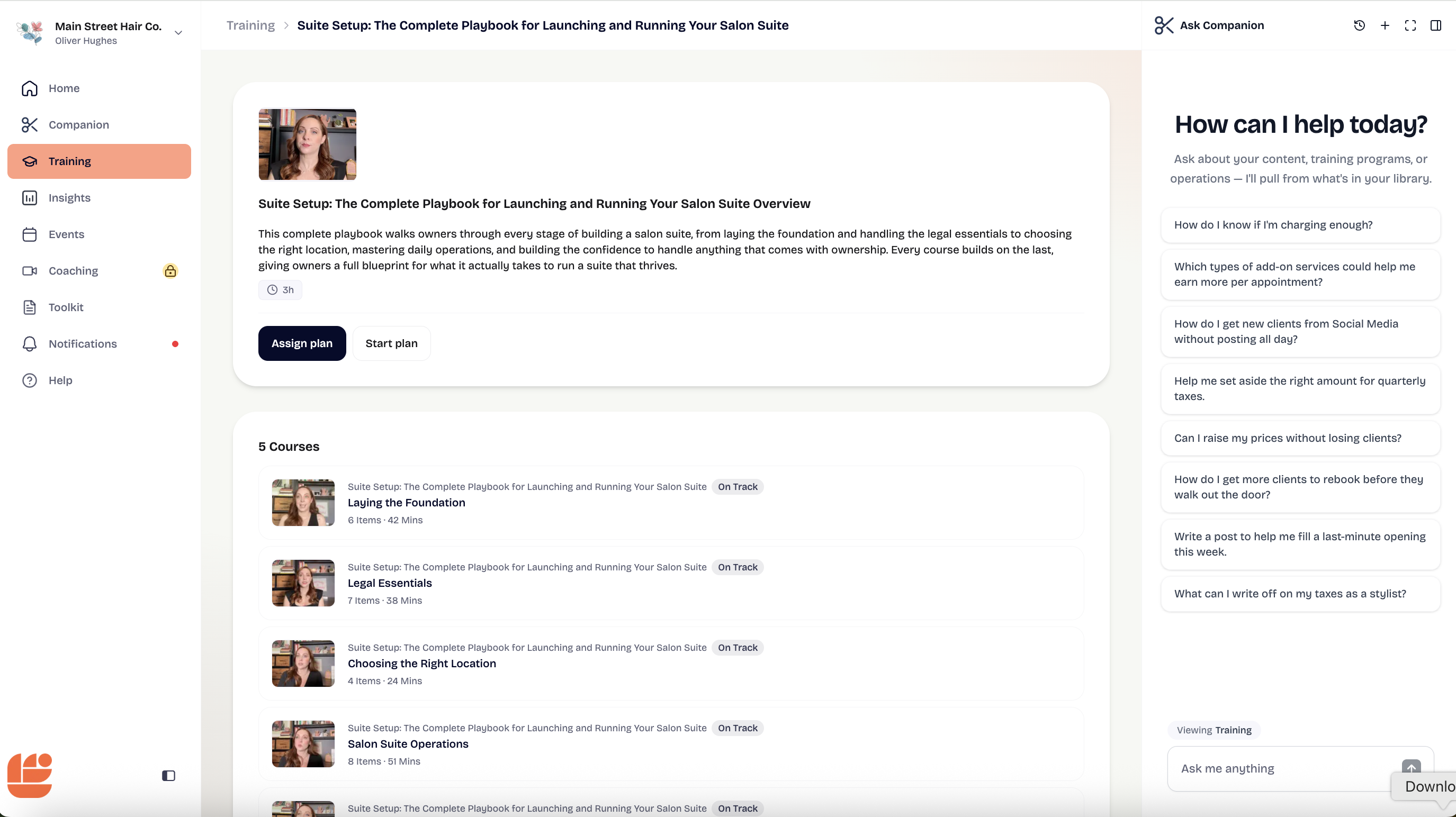1456x817 pixels.
Task: Open the Home menu item
Action: point(99,88)
